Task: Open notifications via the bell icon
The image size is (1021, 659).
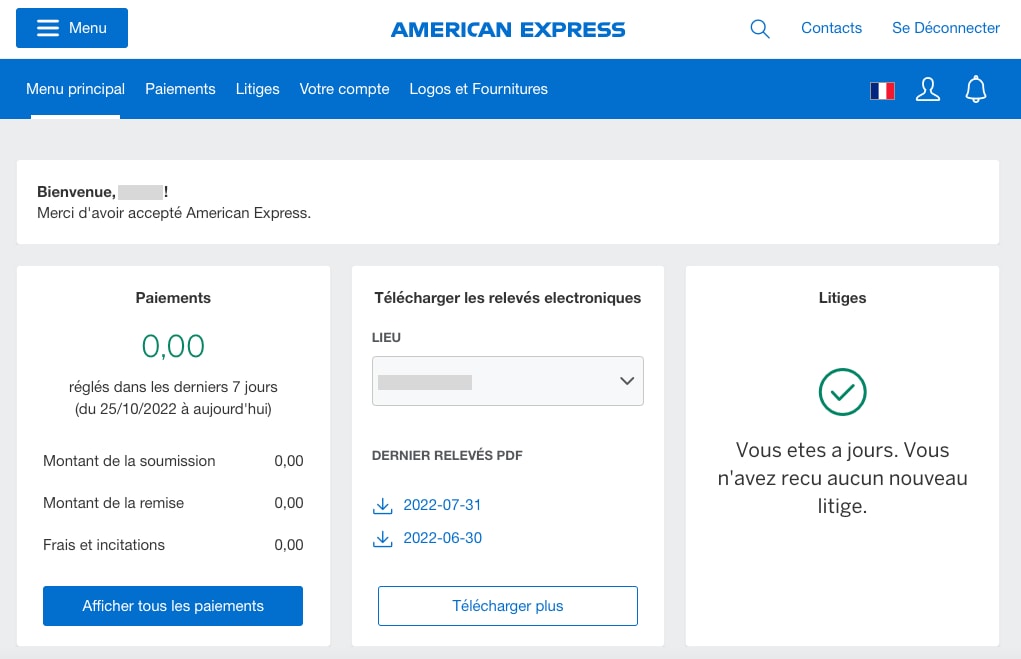Action: click(975, 89)
